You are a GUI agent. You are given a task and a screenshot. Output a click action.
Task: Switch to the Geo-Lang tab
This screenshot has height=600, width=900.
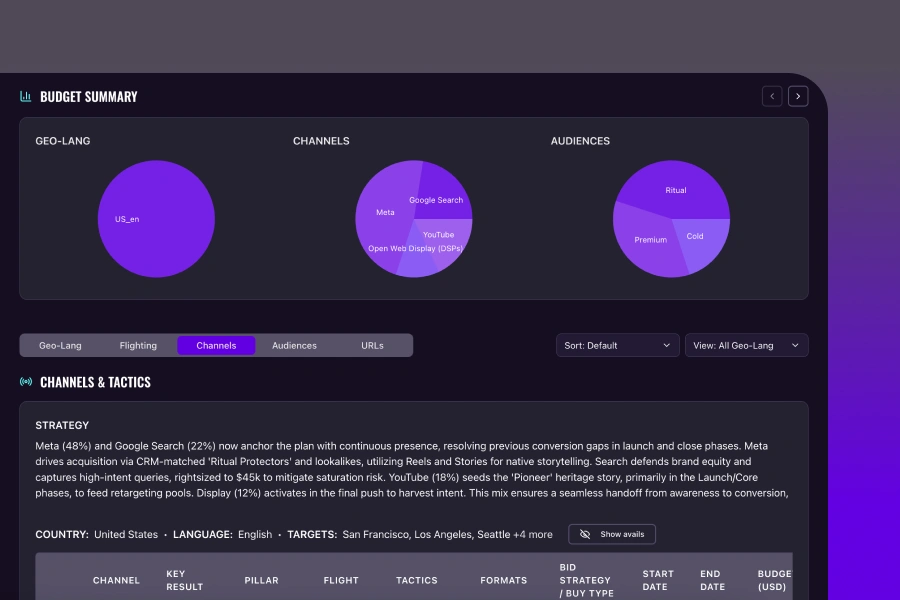click(60, 345)
